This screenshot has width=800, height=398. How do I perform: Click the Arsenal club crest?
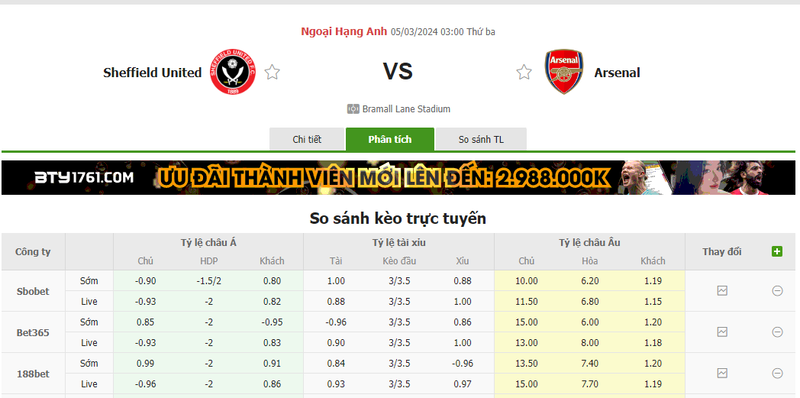[x=564, y=71]
